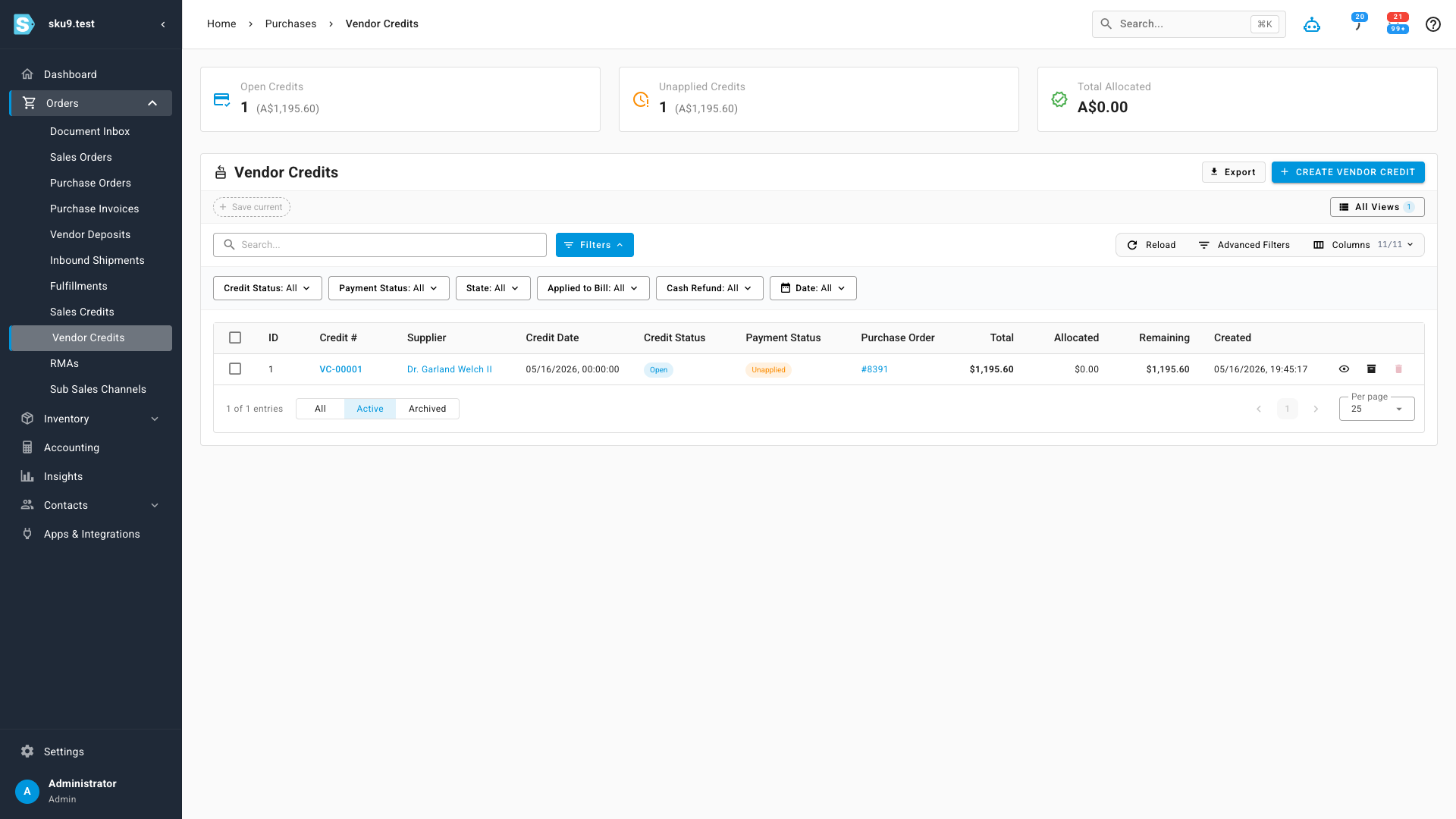The height and width of the screenshot is (819, 1456).
Task: Open the AI assistant robot icon
Action: pos(1312,24)
